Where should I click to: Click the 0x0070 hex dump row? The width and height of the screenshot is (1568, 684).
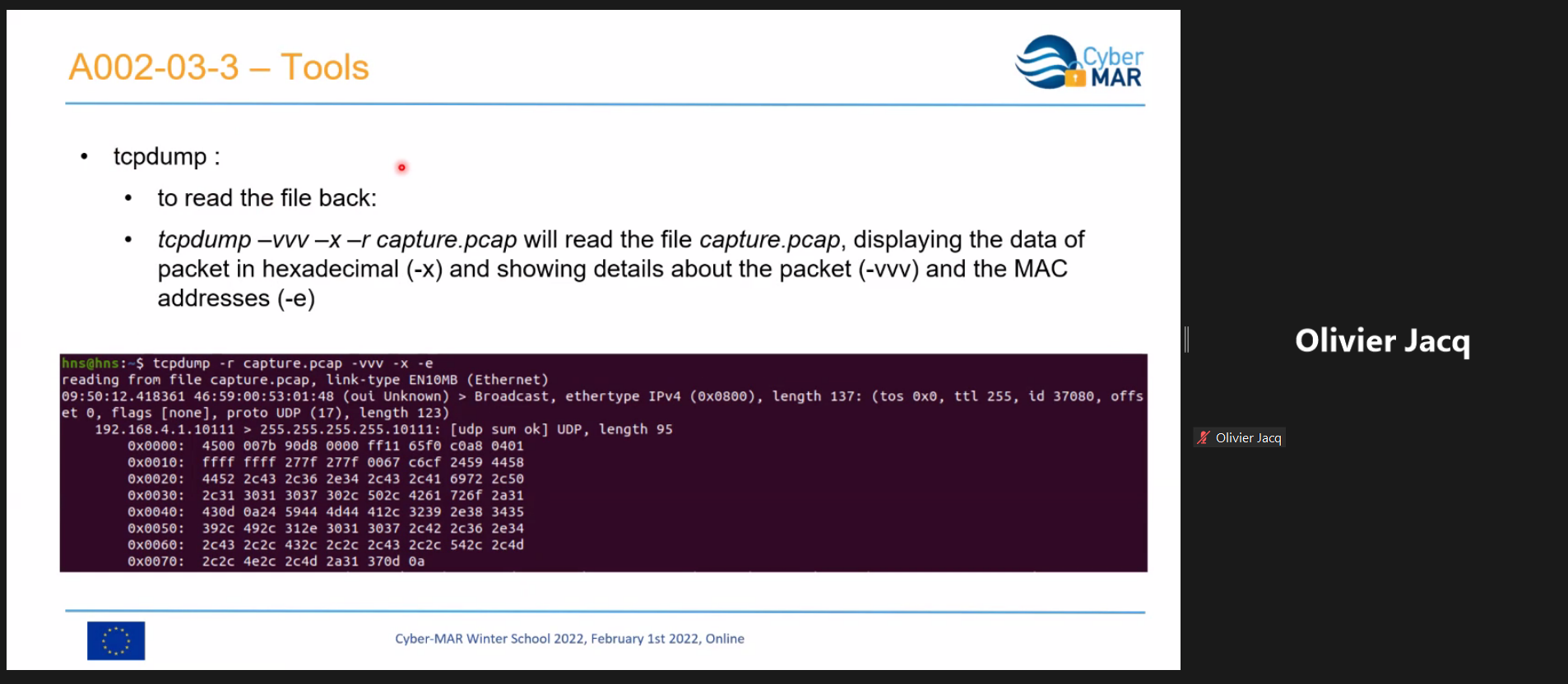(x=276, y=562)
